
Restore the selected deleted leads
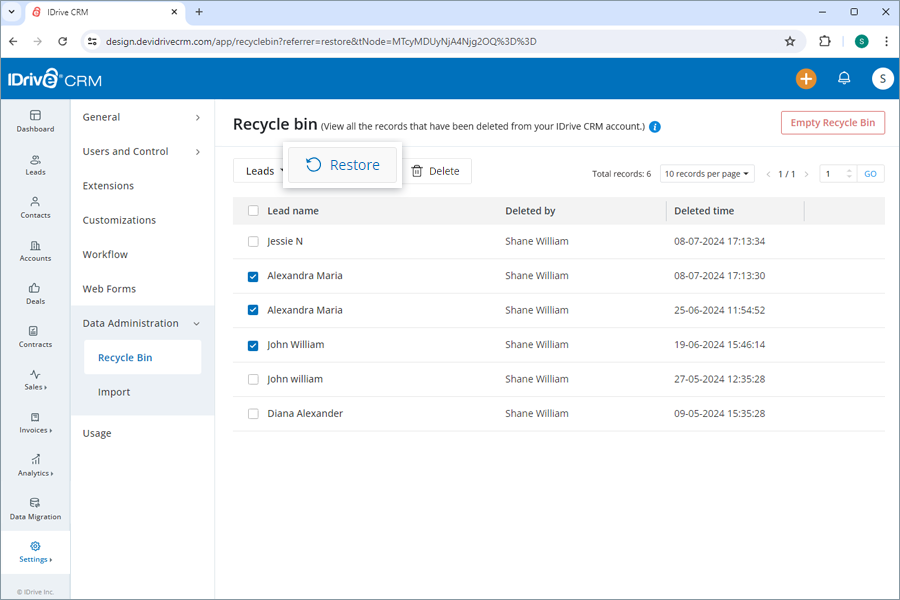343,164
